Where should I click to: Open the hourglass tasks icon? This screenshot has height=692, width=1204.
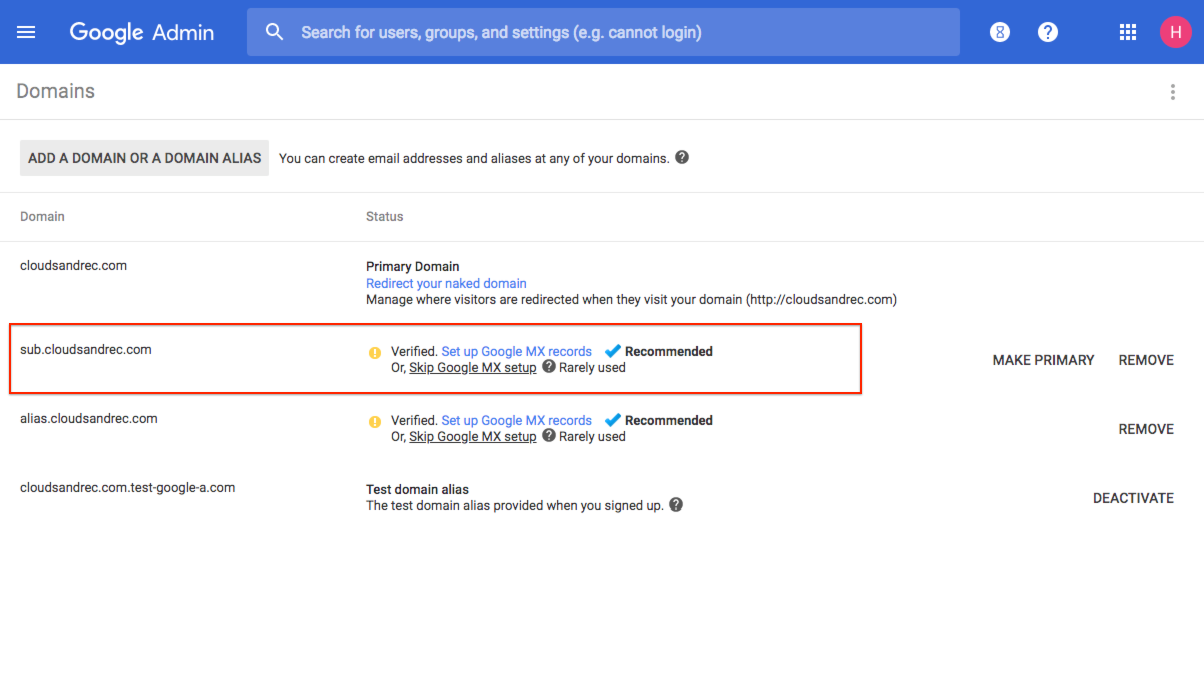pyautogui.click(x=999, y=32)
